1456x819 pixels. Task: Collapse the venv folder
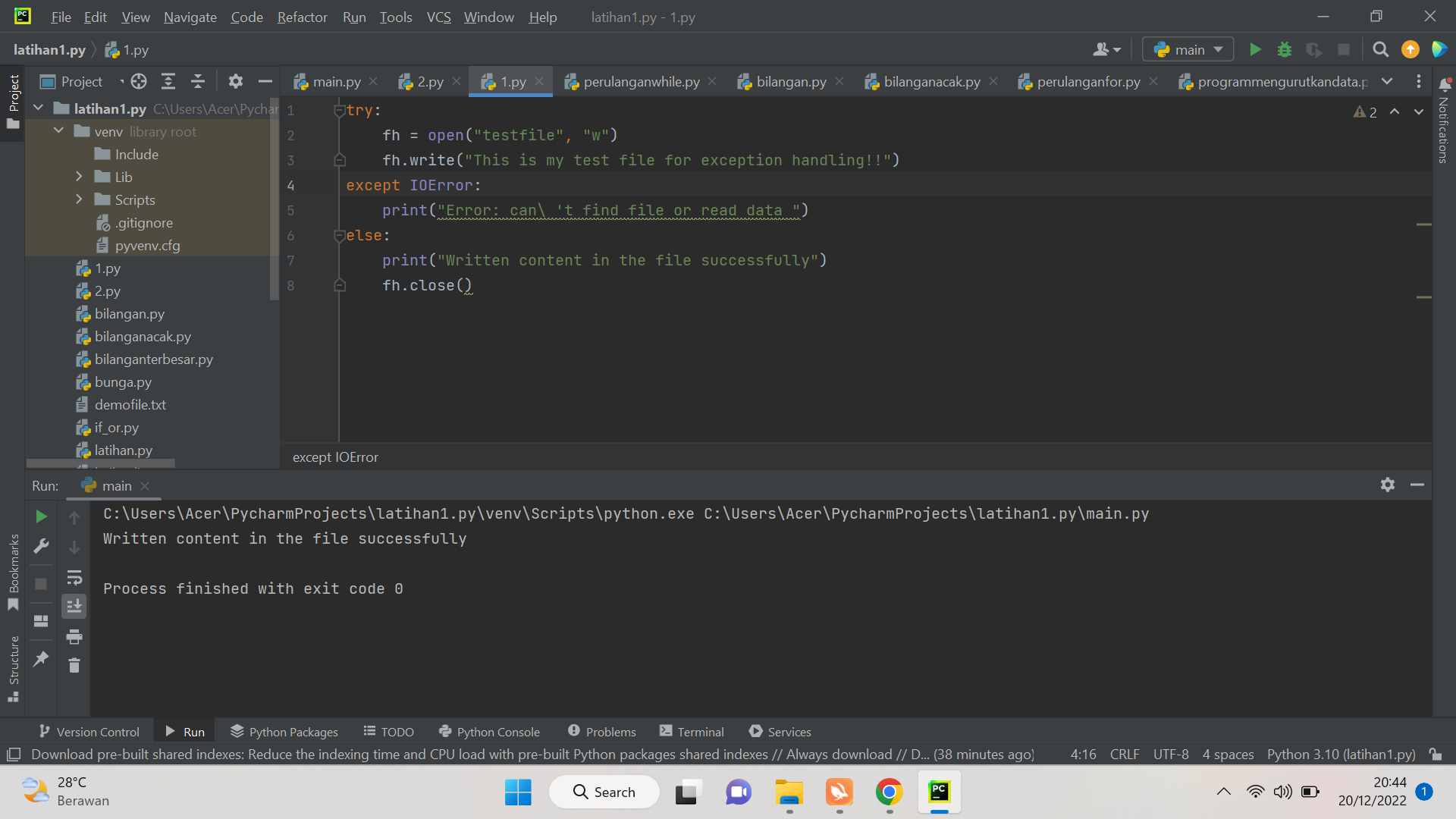58,131
